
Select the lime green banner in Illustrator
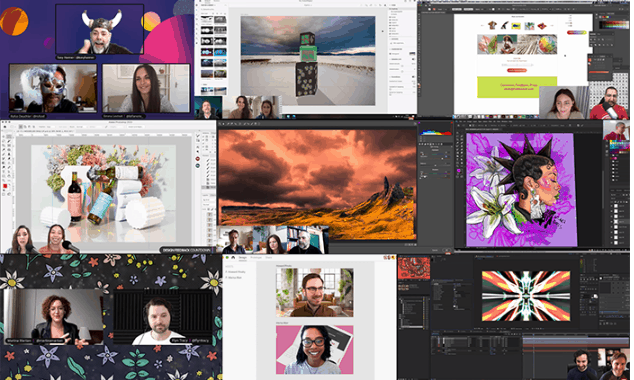[x=517, y=87]
